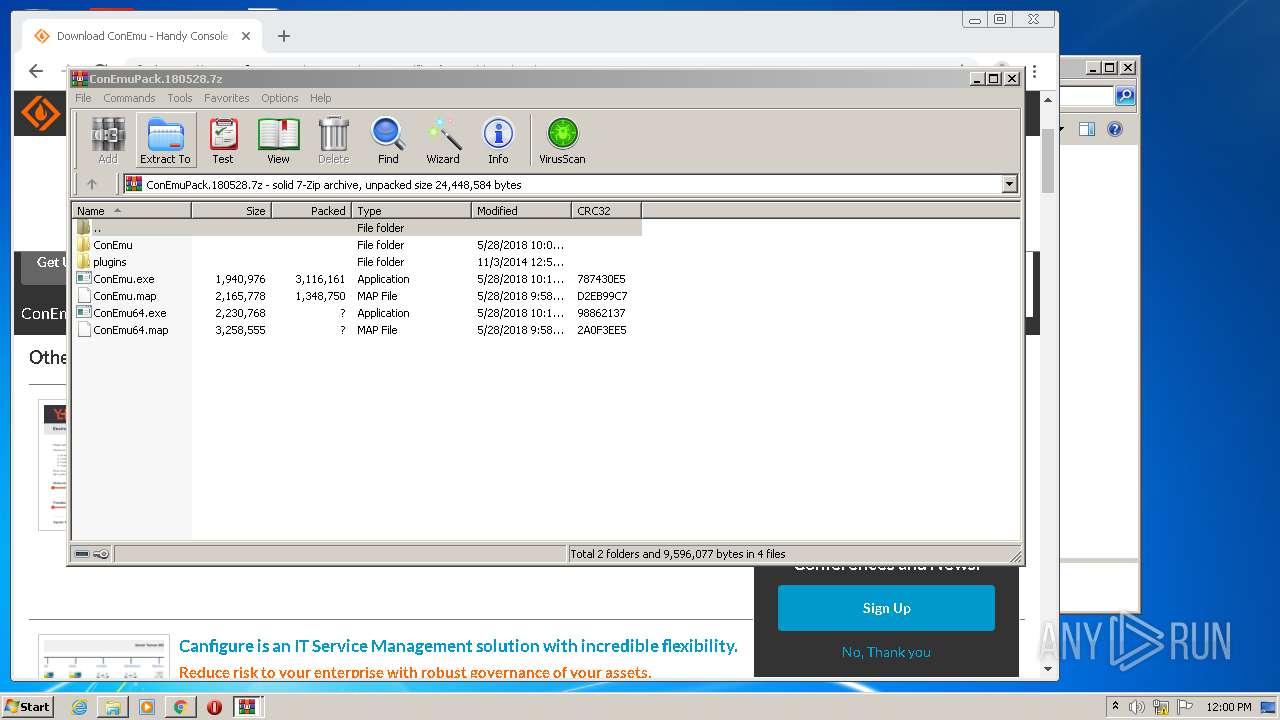The width and height of the screenshot is (1280, 720).
Task: Select the plugins folder
Action: (x=356, y=262)
